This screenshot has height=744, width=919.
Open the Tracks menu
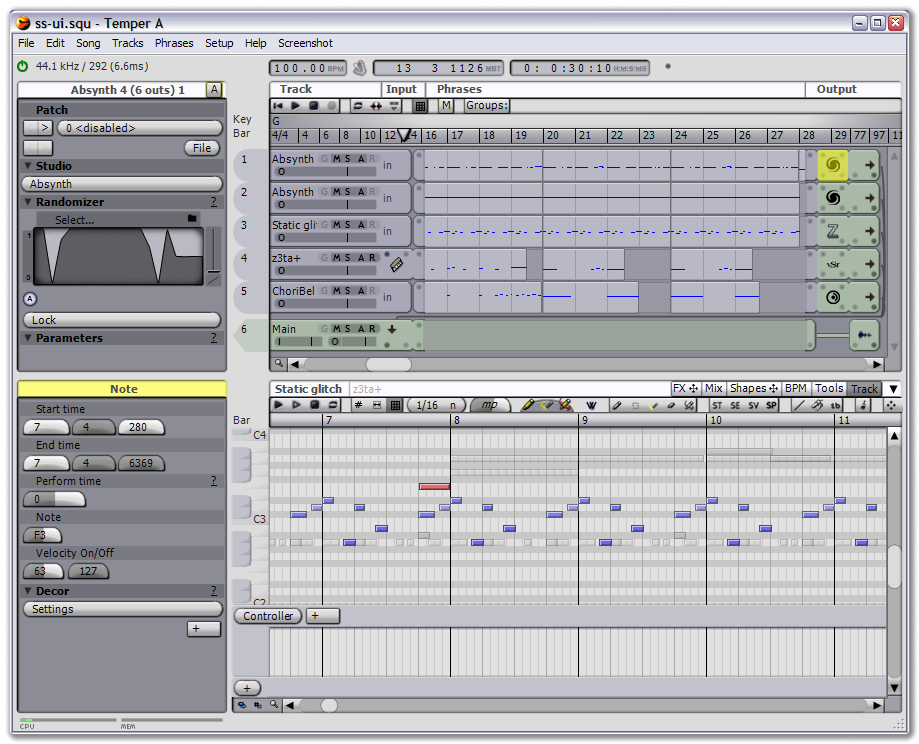(127, 43)
